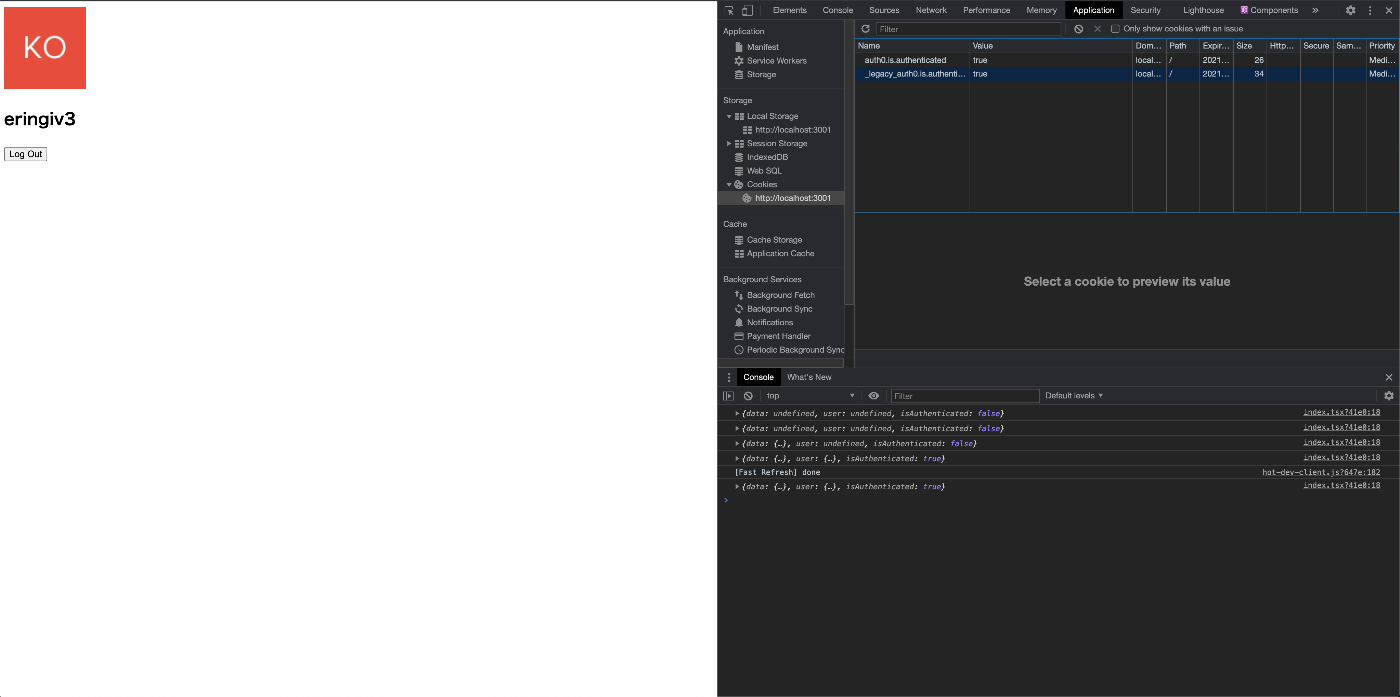This screenshot has width=1400, height=697.
Task: Open the React Components tab
Action: point(1269,10)
